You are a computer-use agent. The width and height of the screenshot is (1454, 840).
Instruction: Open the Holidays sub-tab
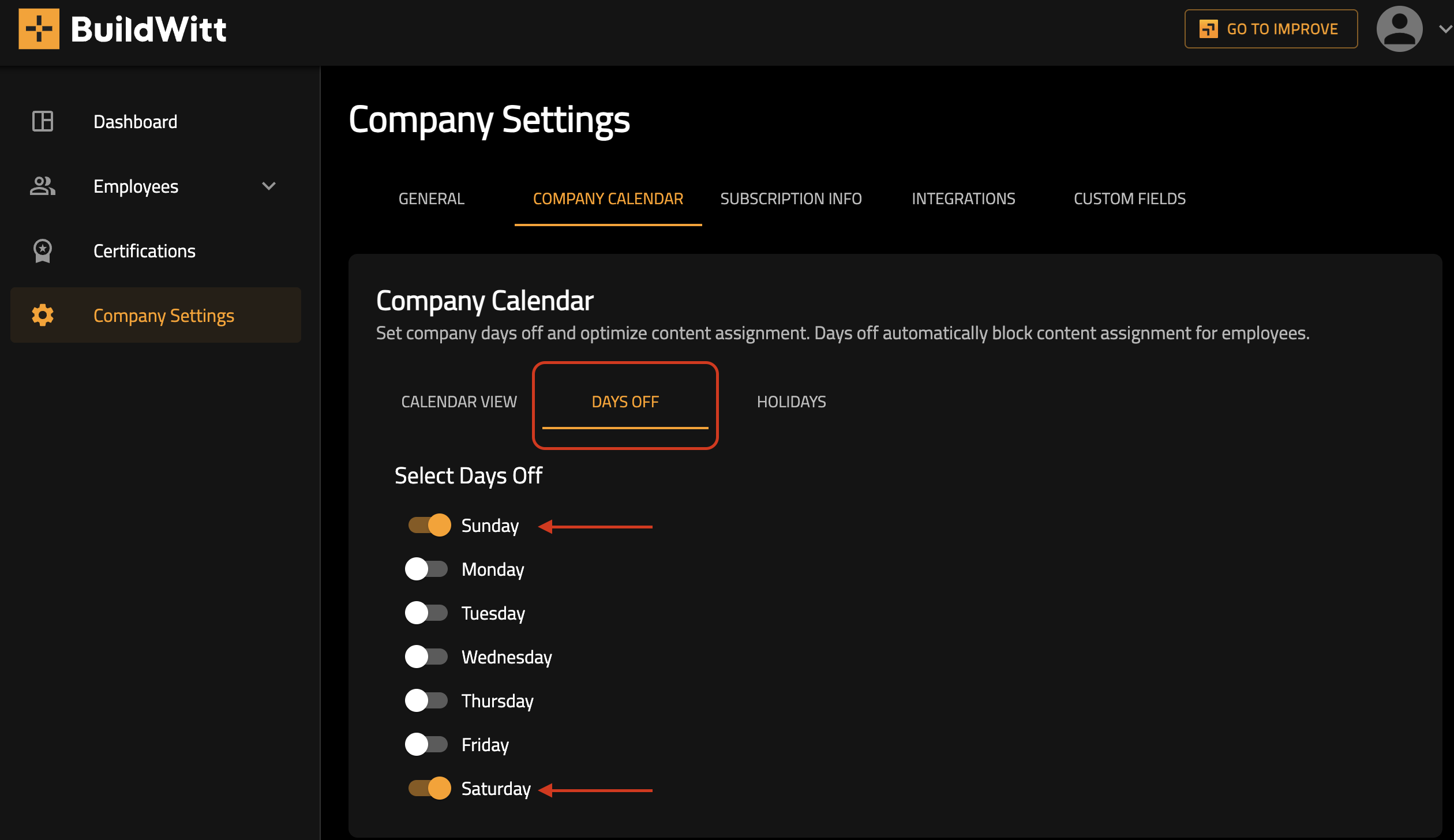click(791, 402)
